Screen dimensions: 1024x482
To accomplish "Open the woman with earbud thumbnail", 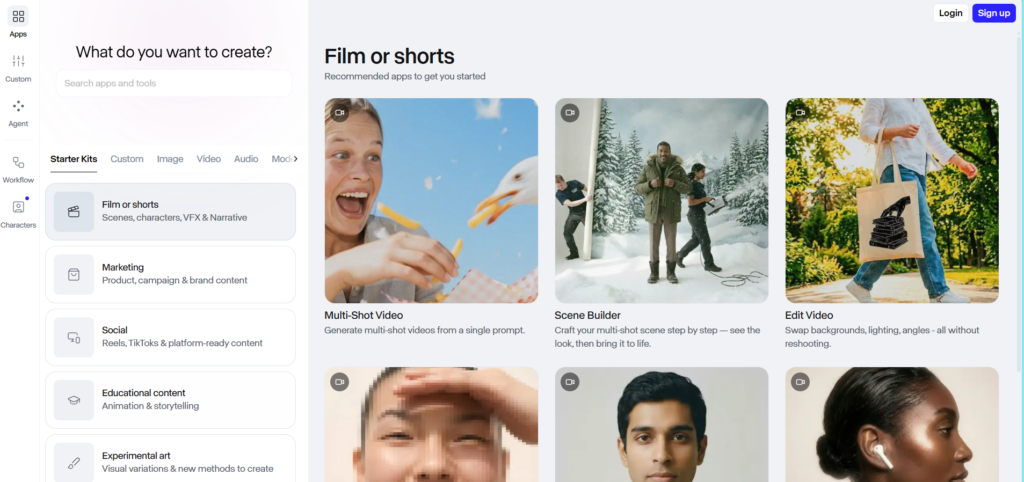I will 891,425.
